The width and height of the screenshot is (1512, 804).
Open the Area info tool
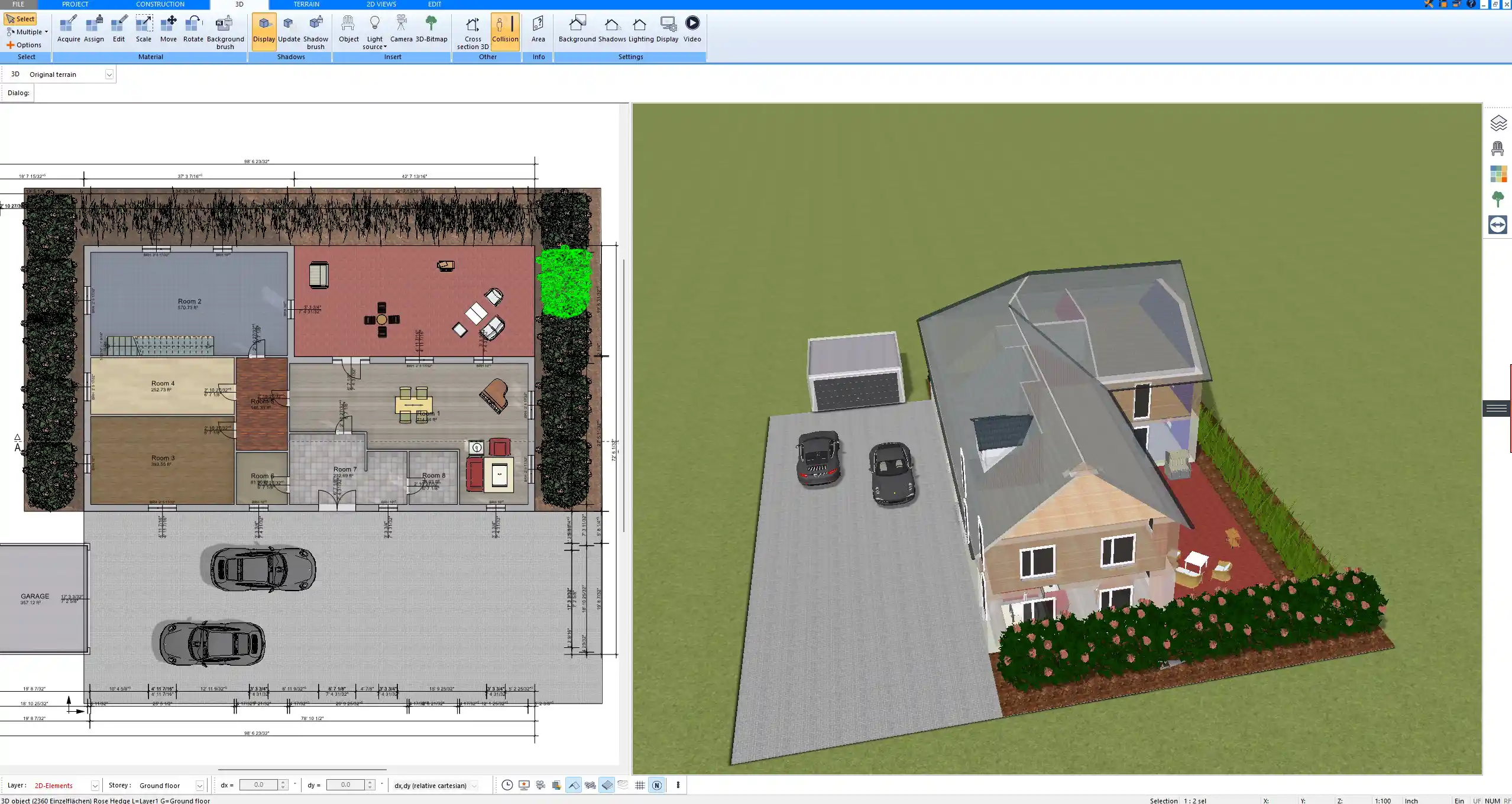click(538, 30)
